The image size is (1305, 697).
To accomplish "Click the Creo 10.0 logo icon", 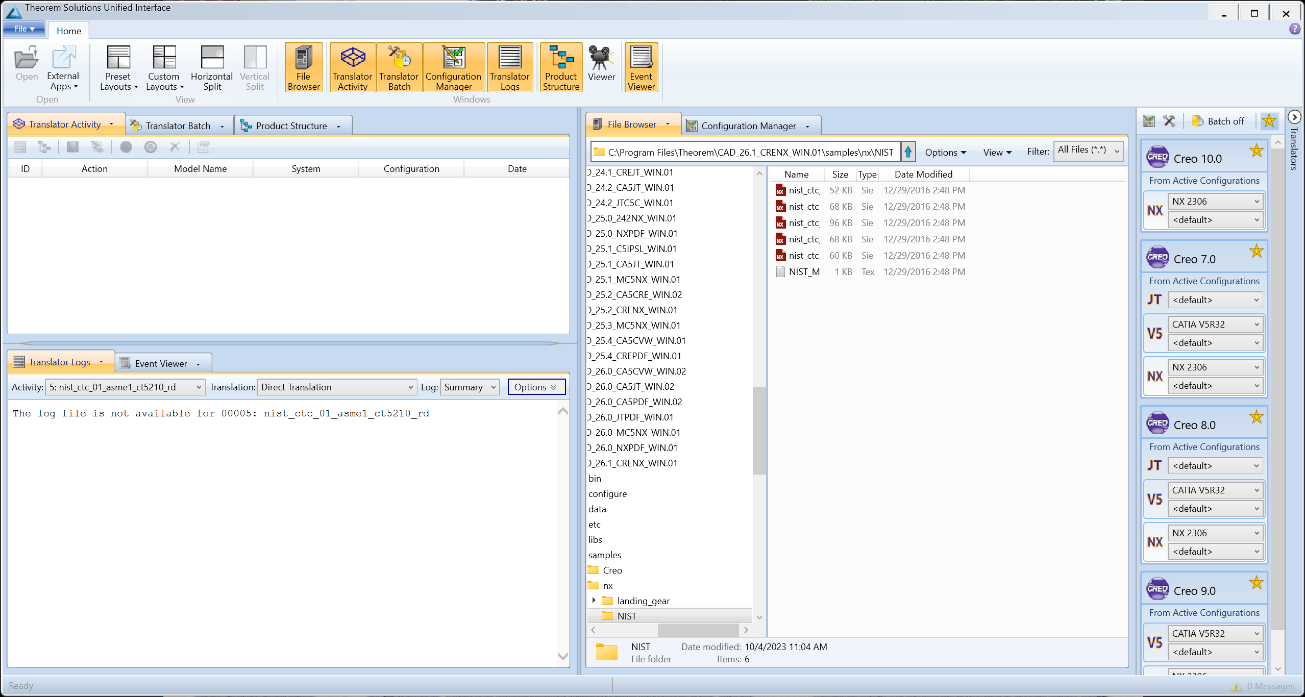I will pyautogui.click(x=1157, y=158).
